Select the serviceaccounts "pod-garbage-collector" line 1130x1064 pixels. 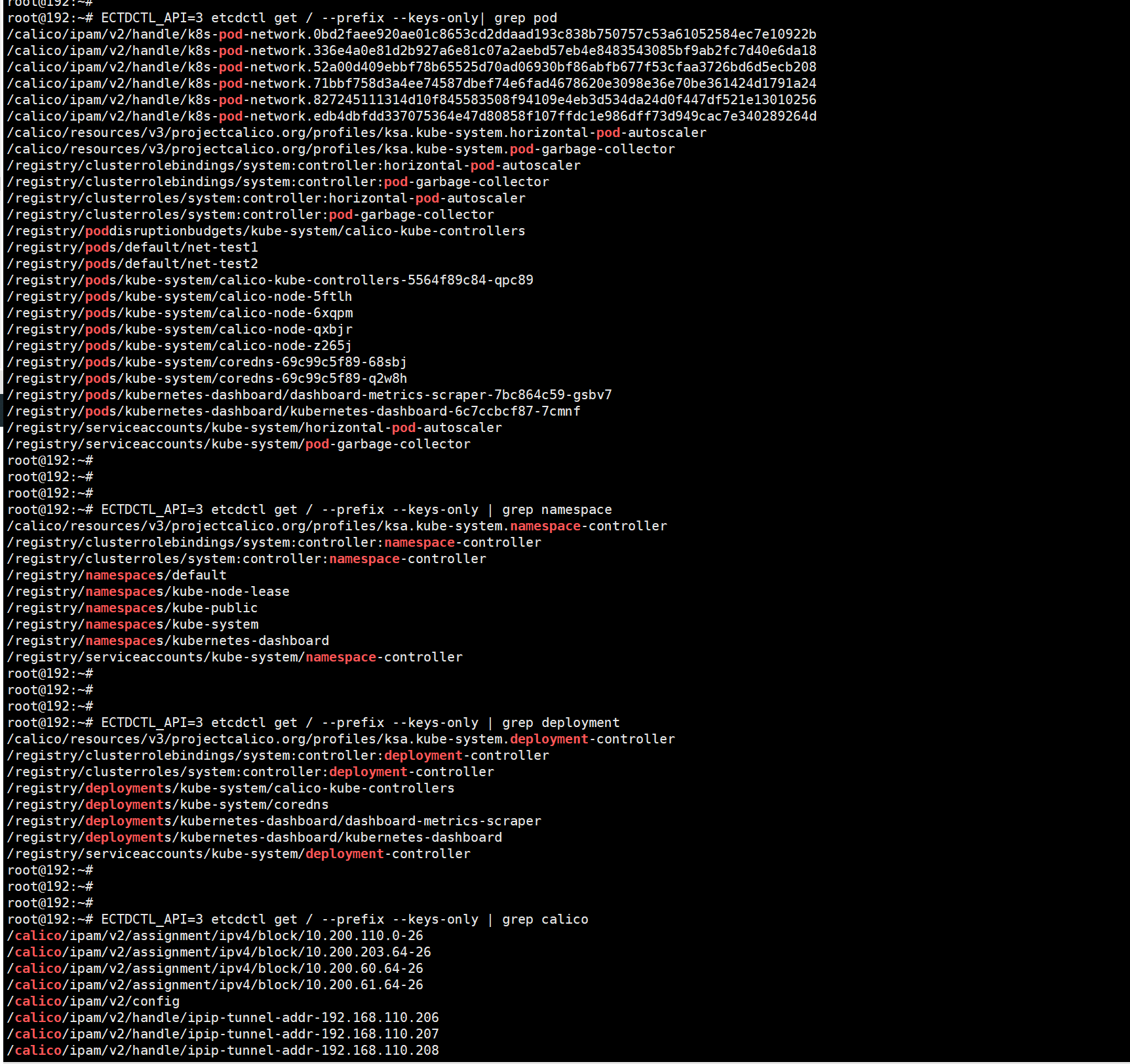pos(239,444)
